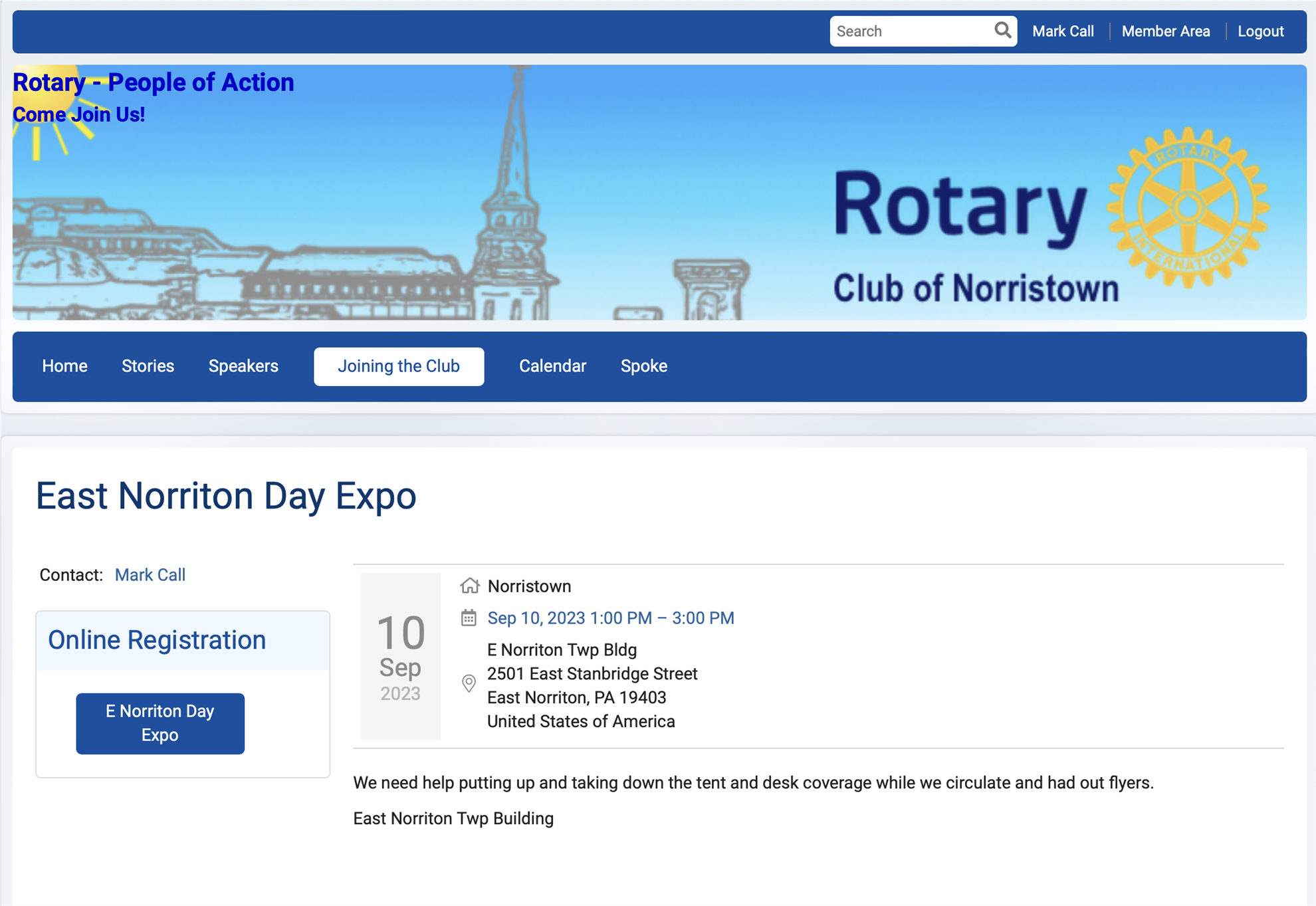The height and width of the screenshot is (906, 1316).
Task: Click the East Norriton Day Expo page title
Action: coord(226,496)
